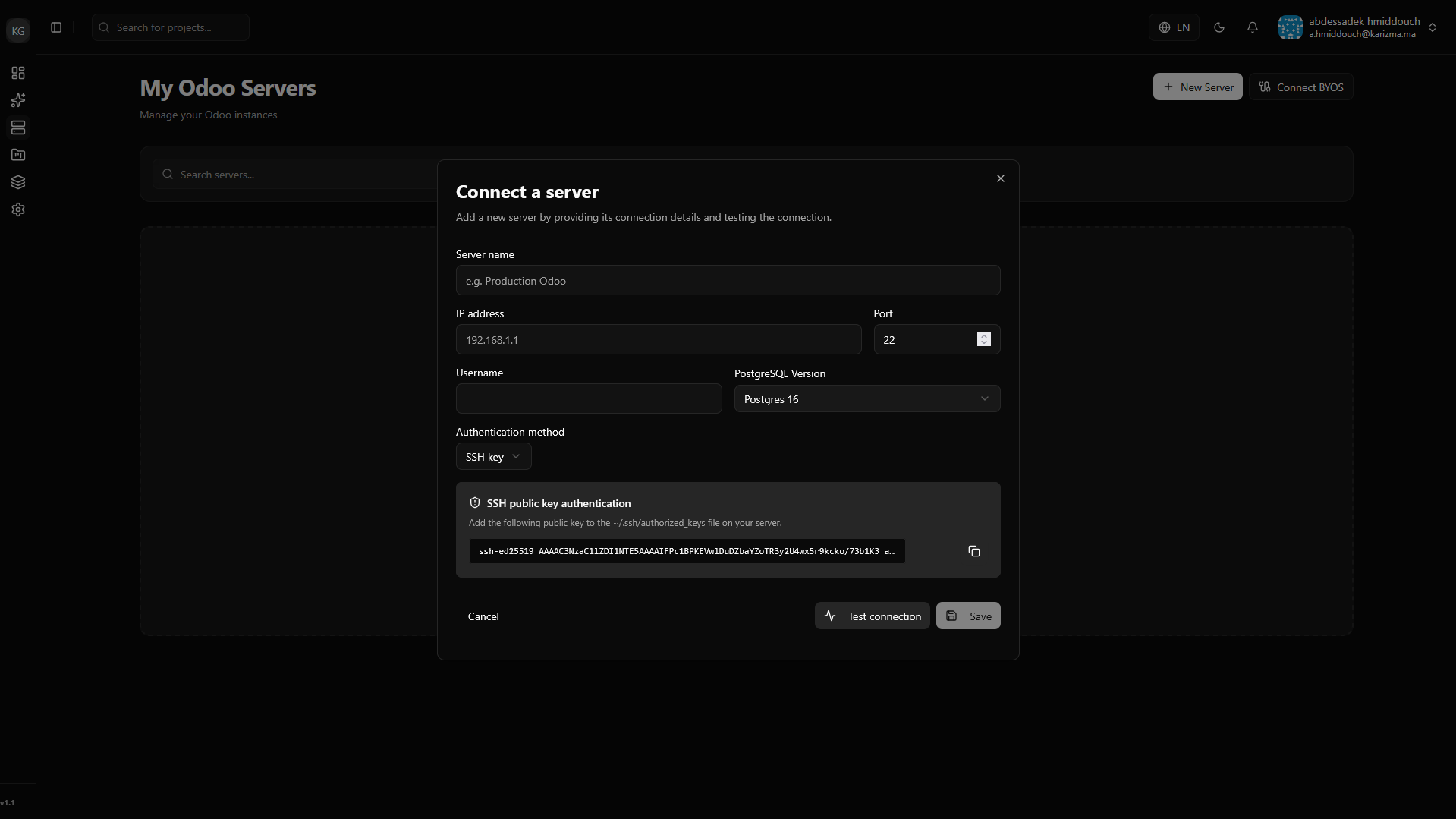Click the Connect BYOS button
Image resolution: width=1456 pixels, height=819 pixels.
[1300, 87]
